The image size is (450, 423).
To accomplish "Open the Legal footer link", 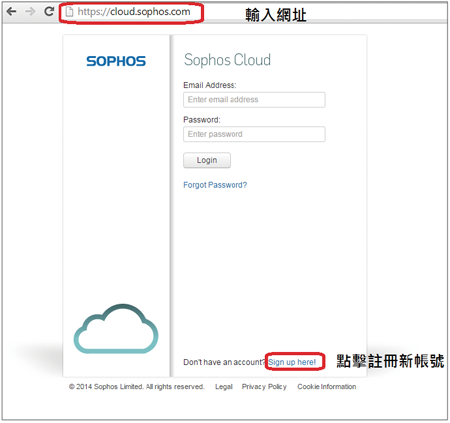I will coord(224,387).
